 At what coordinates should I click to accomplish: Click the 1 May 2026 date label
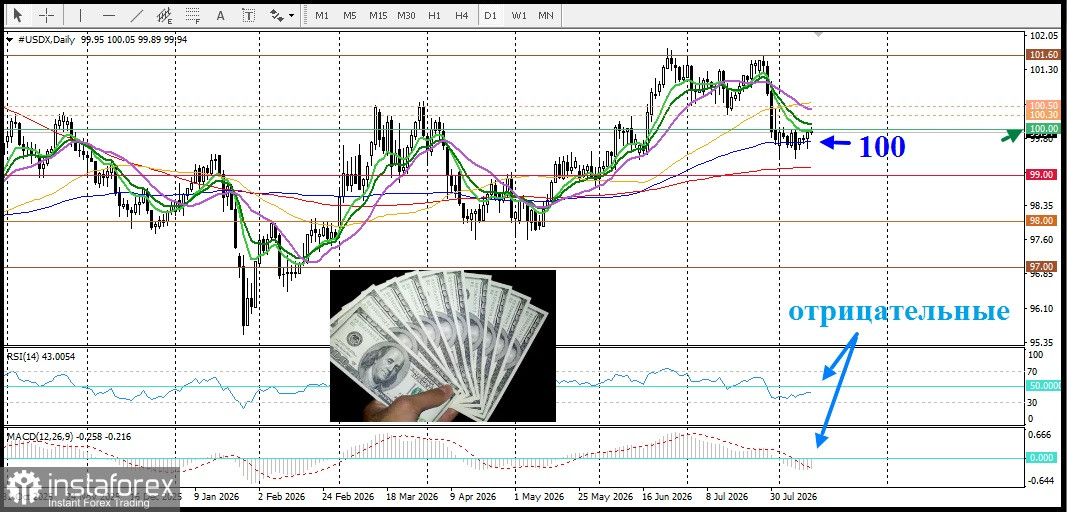[539, 496]
